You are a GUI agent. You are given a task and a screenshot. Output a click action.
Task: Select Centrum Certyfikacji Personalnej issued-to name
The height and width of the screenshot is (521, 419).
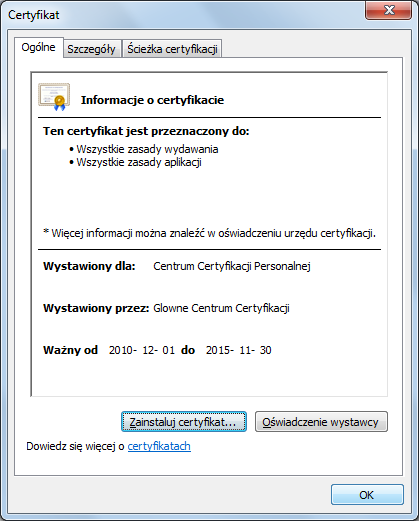click(232, 266)
